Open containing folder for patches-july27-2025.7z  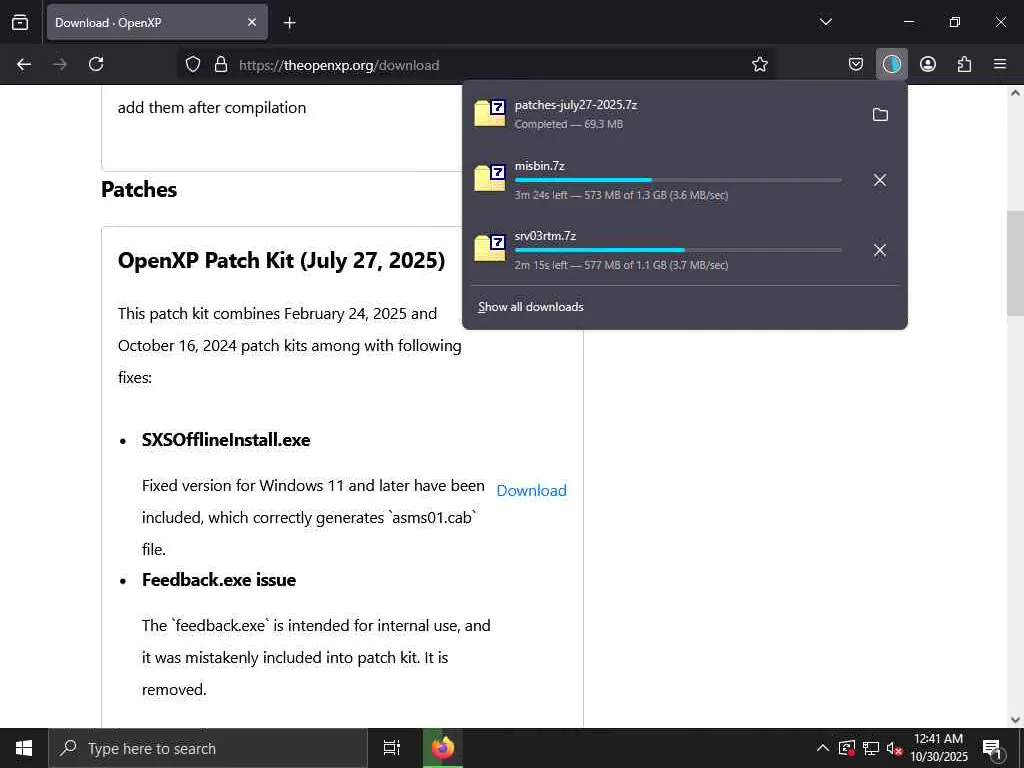[x=880, y=114]
